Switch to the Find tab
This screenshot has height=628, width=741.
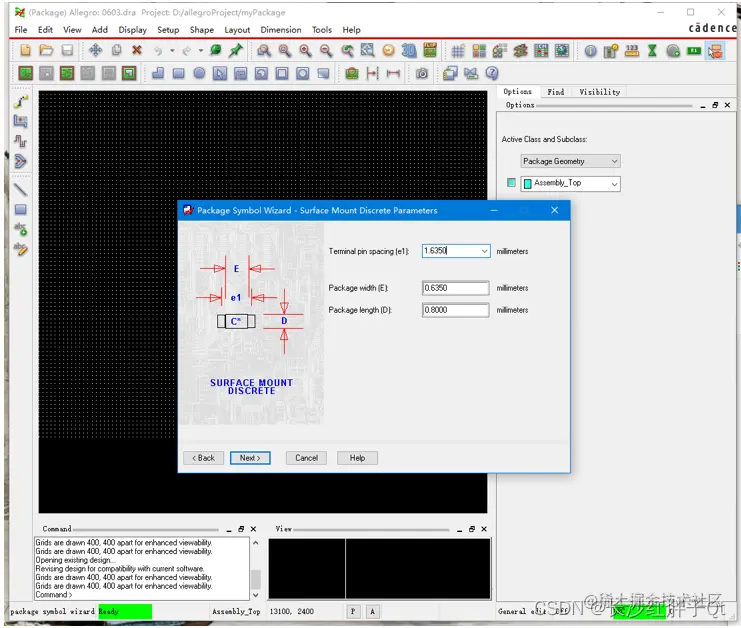click(x=556, y=92)
